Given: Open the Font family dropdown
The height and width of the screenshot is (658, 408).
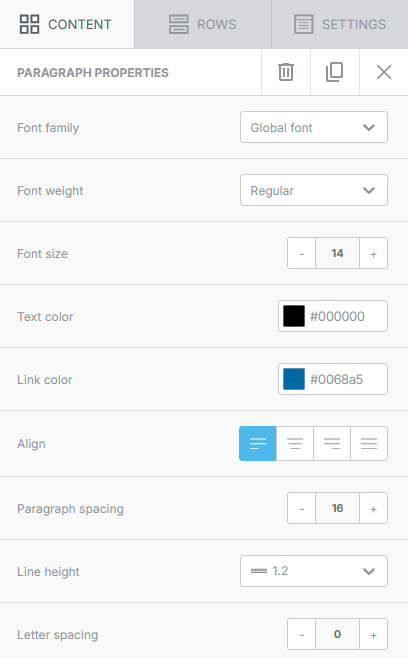Looking at the screenshot, I should [x=314, y=127].
